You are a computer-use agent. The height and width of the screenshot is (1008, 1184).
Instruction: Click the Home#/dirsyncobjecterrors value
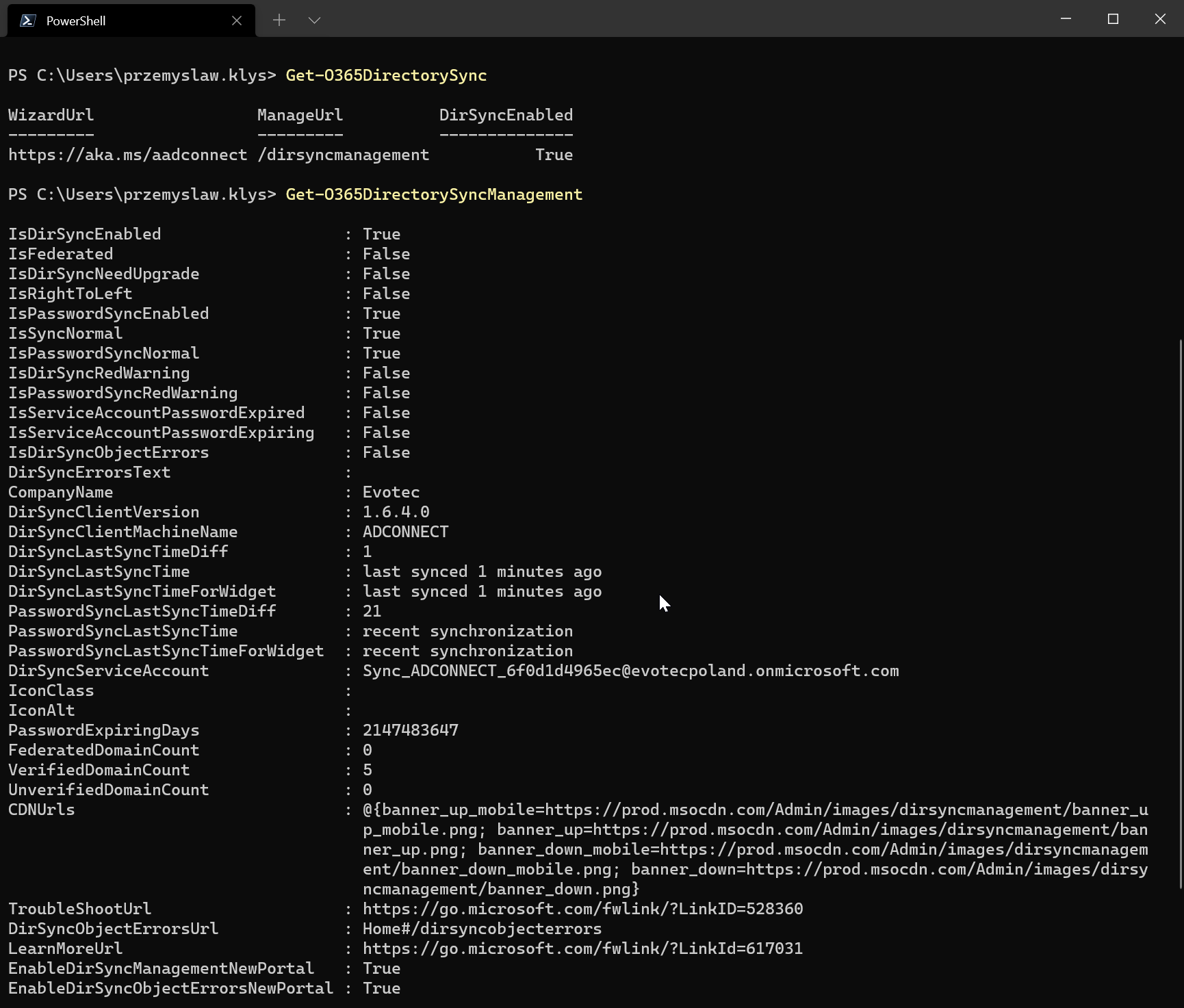tap(482, 929)
